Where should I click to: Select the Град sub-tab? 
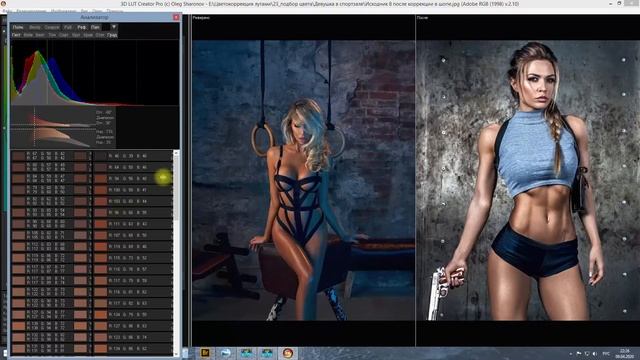pyautogui.click(x=112, y=35)
